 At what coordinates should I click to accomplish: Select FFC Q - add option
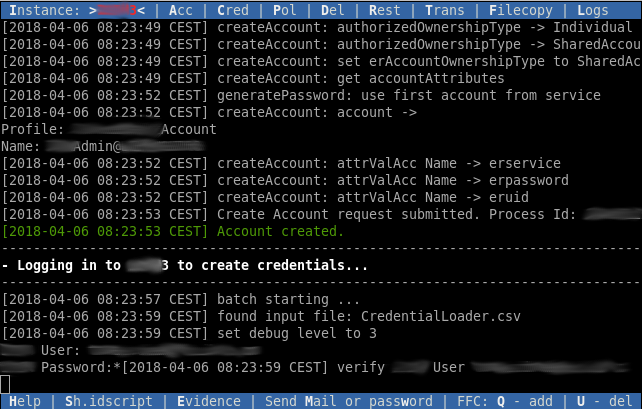[504, 401]
